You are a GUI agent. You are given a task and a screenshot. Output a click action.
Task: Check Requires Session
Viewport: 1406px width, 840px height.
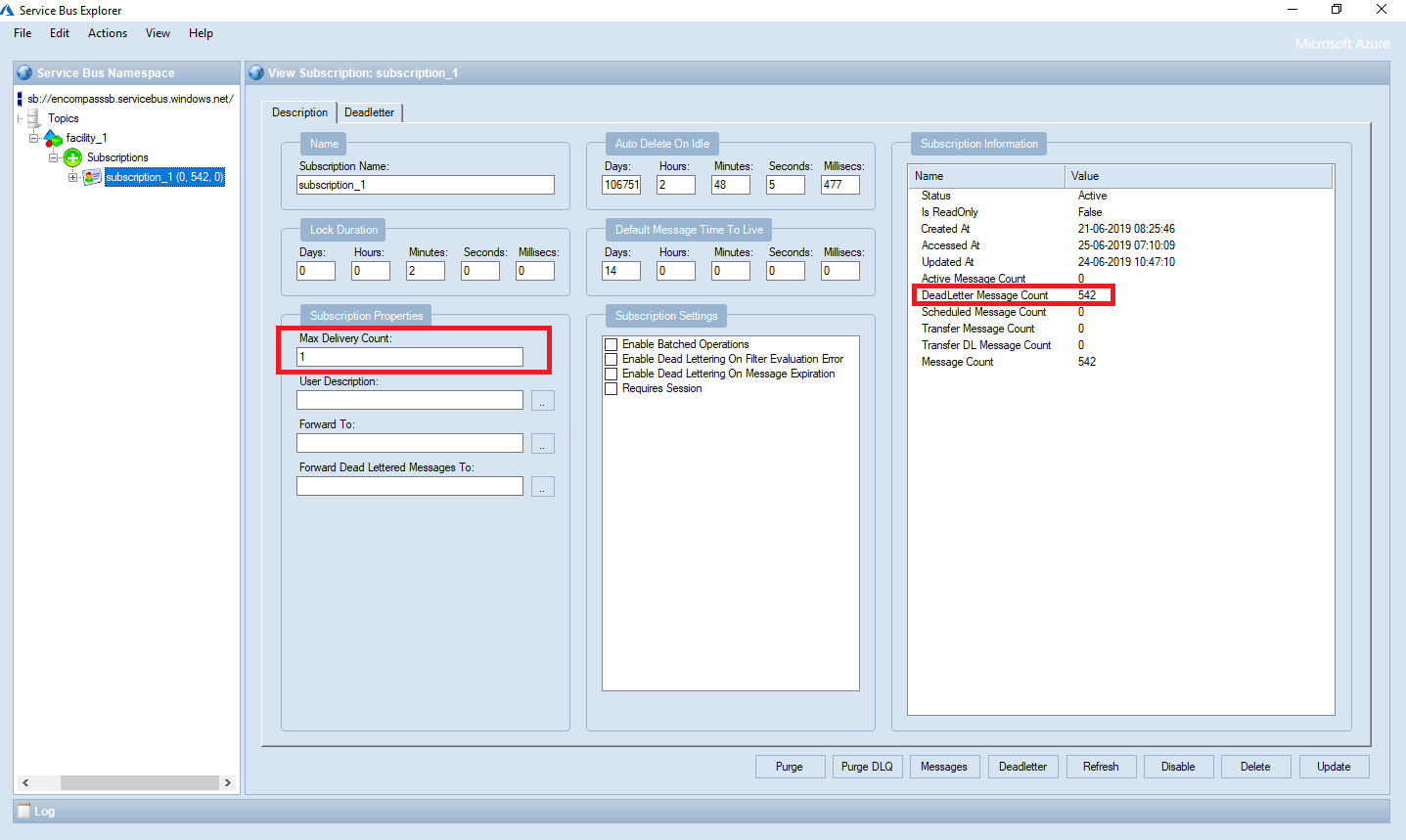click(612, 387)
